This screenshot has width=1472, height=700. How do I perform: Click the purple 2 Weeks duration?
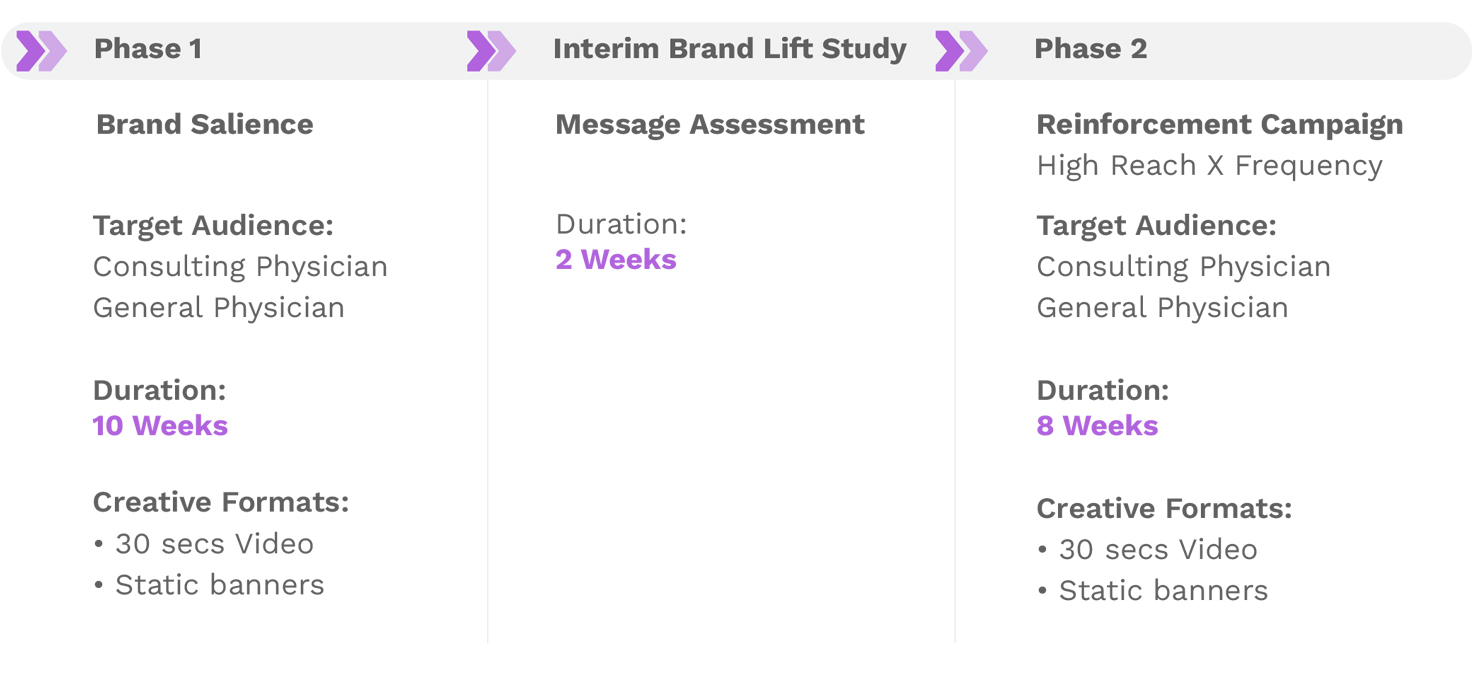pyautogui.click(x=616, y=260)
